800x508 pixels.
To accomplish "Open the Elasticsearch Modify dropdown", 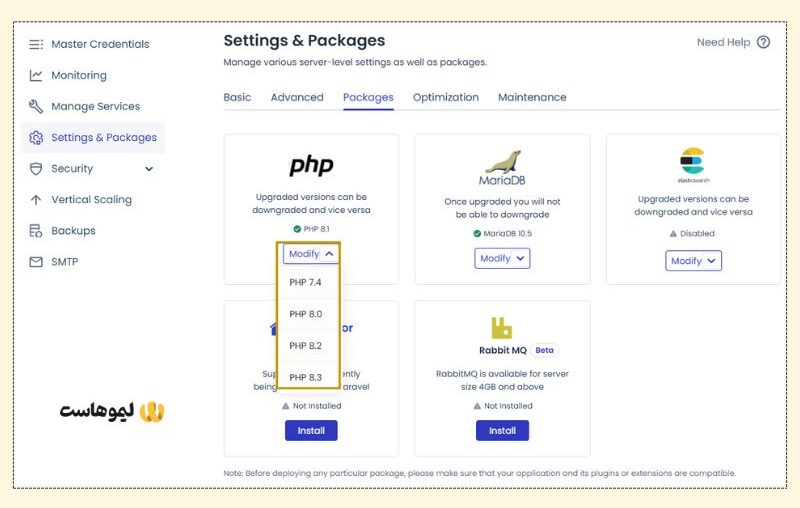I will [693, 261].
